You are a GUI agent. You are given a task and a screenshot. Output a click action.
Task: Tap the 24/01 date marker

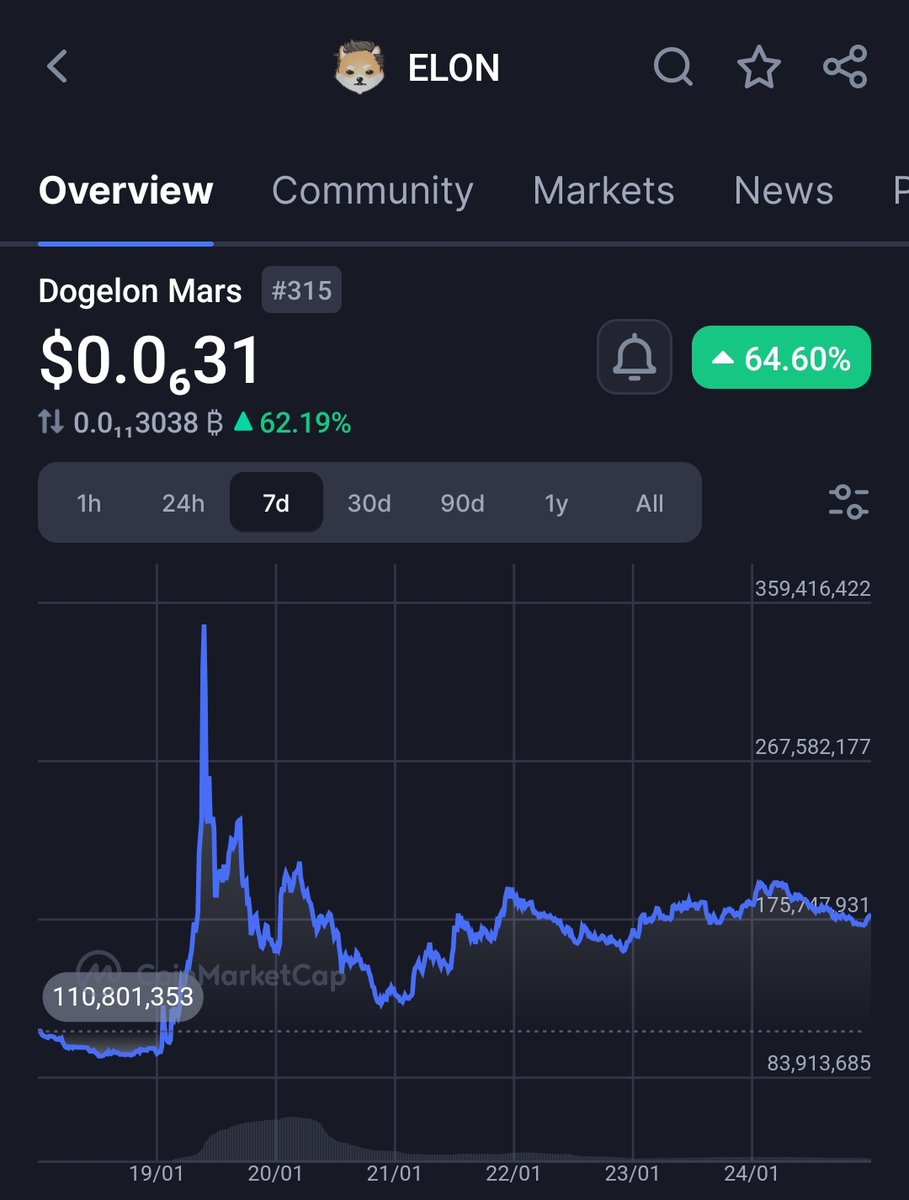[751, 1172]
